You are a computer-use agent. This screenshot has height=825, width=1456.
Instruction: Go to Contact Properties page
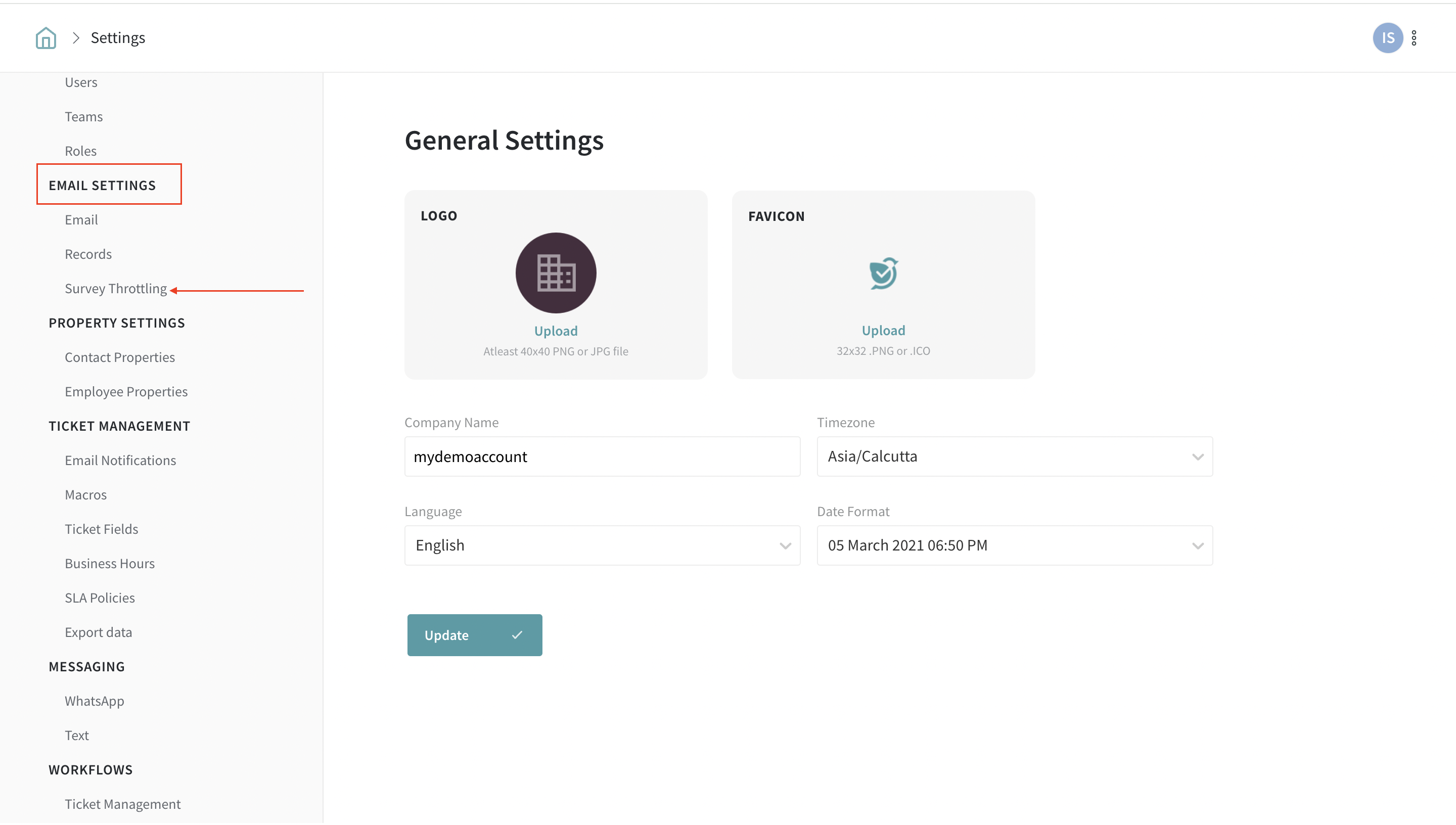point(119,357)
